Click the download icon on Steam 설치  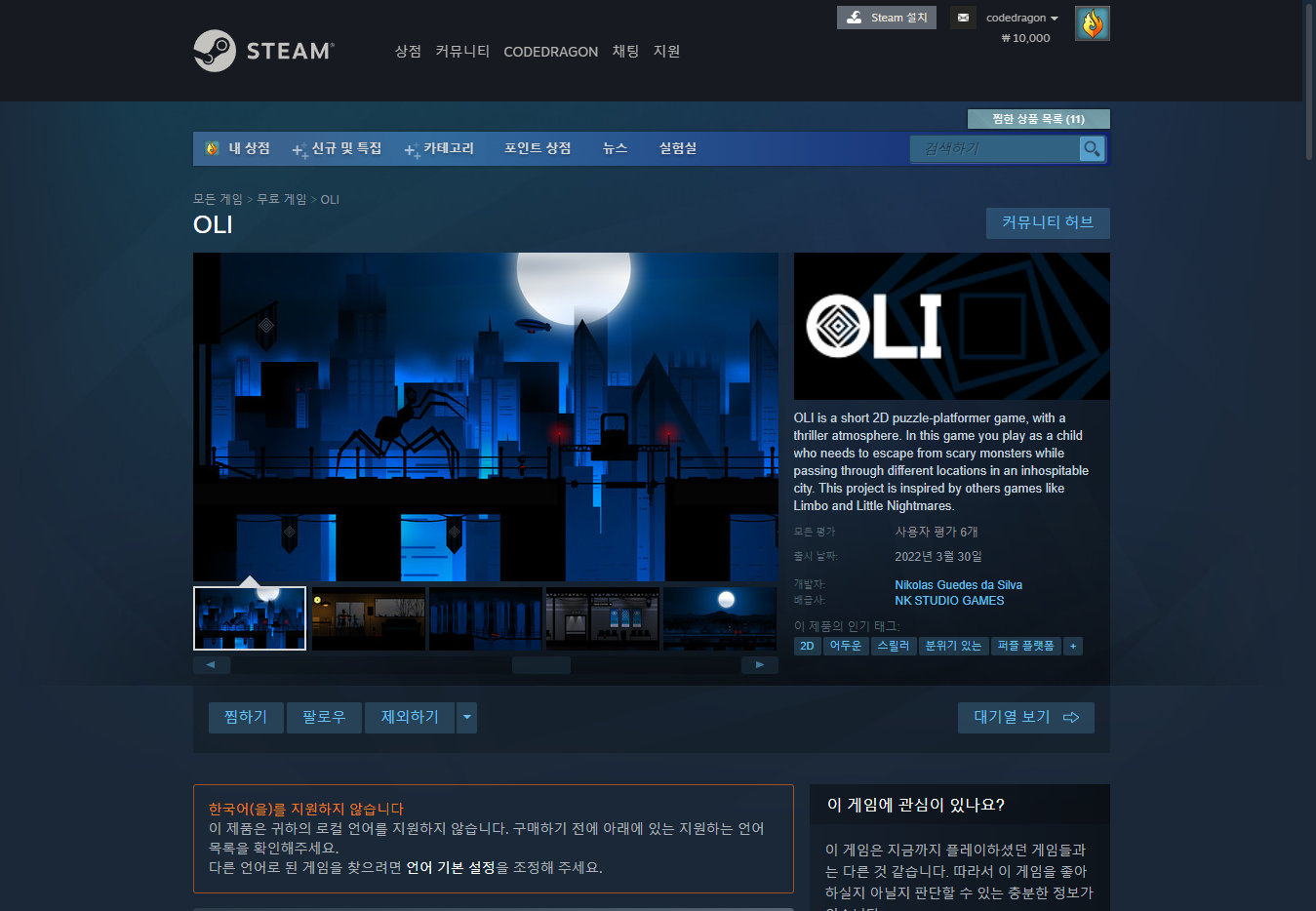tap(855, 18)
